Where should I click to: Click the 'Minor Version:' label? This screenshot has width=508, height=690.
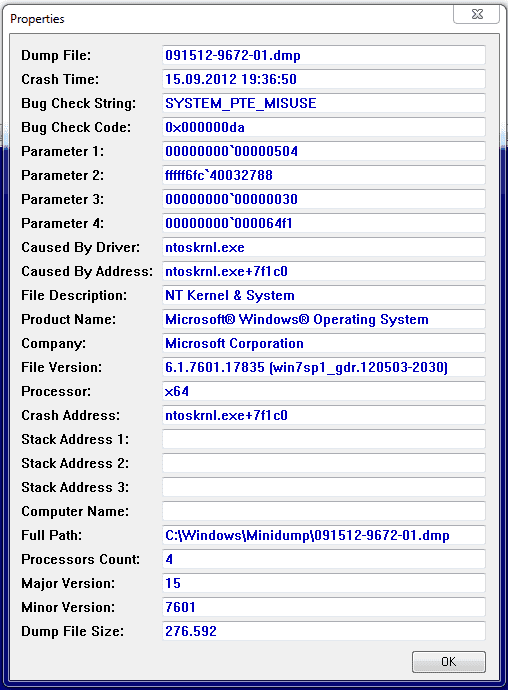(68, 607)
